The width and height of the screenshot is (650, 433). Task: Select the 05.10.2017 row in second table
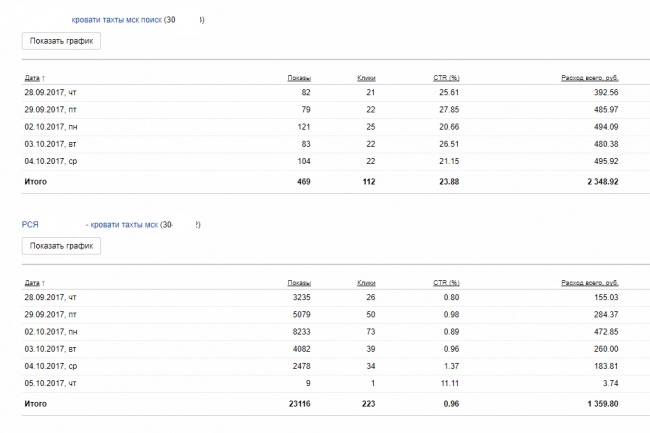336,383
